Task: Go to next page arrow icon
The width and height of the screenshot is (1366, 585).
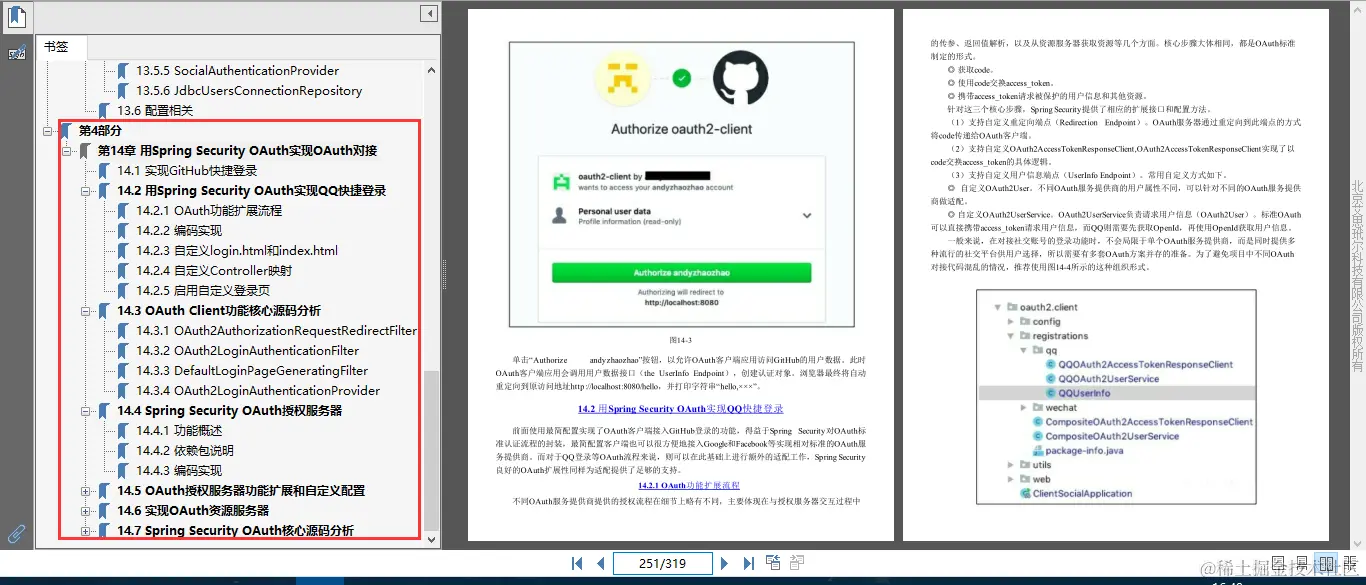Action: click(724, 563)
